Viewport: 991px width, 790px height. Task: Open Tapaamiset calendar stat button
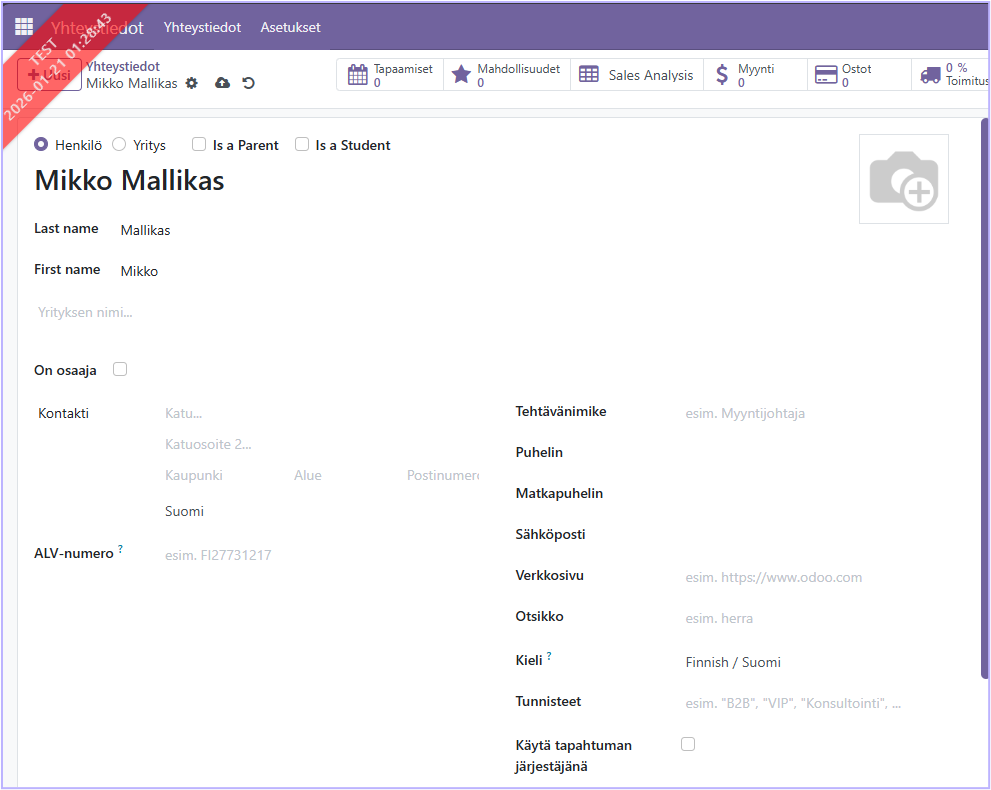point(390,75)
